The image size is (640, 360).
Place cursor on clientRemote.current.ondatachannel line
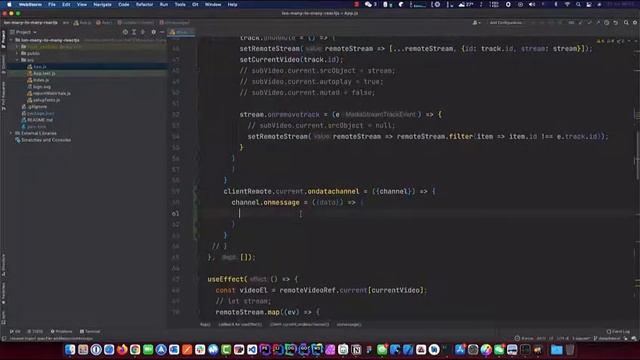329,191
